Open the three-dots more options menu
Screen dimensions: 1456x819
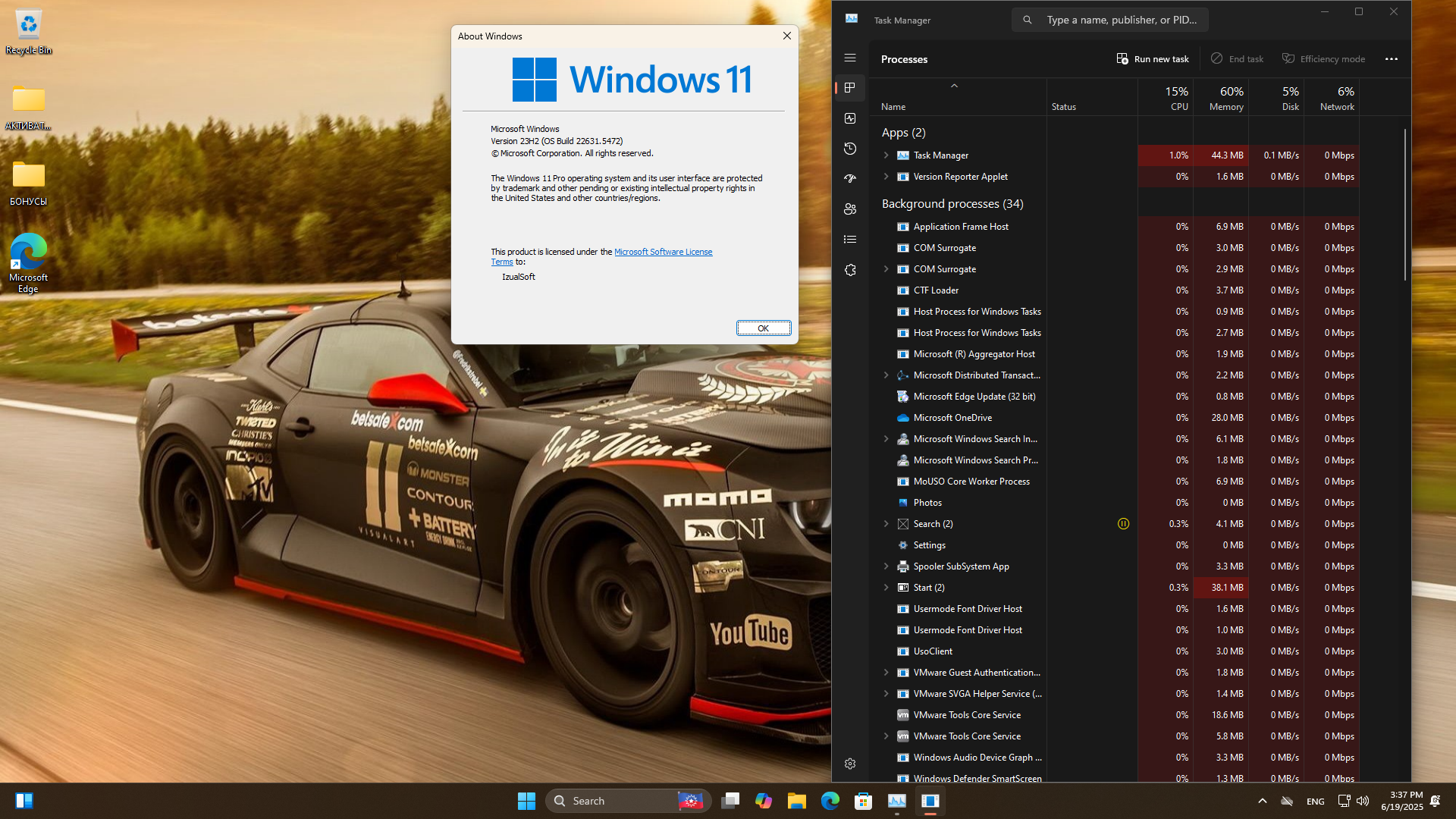pyautogui.click(x=1391, y=58)
